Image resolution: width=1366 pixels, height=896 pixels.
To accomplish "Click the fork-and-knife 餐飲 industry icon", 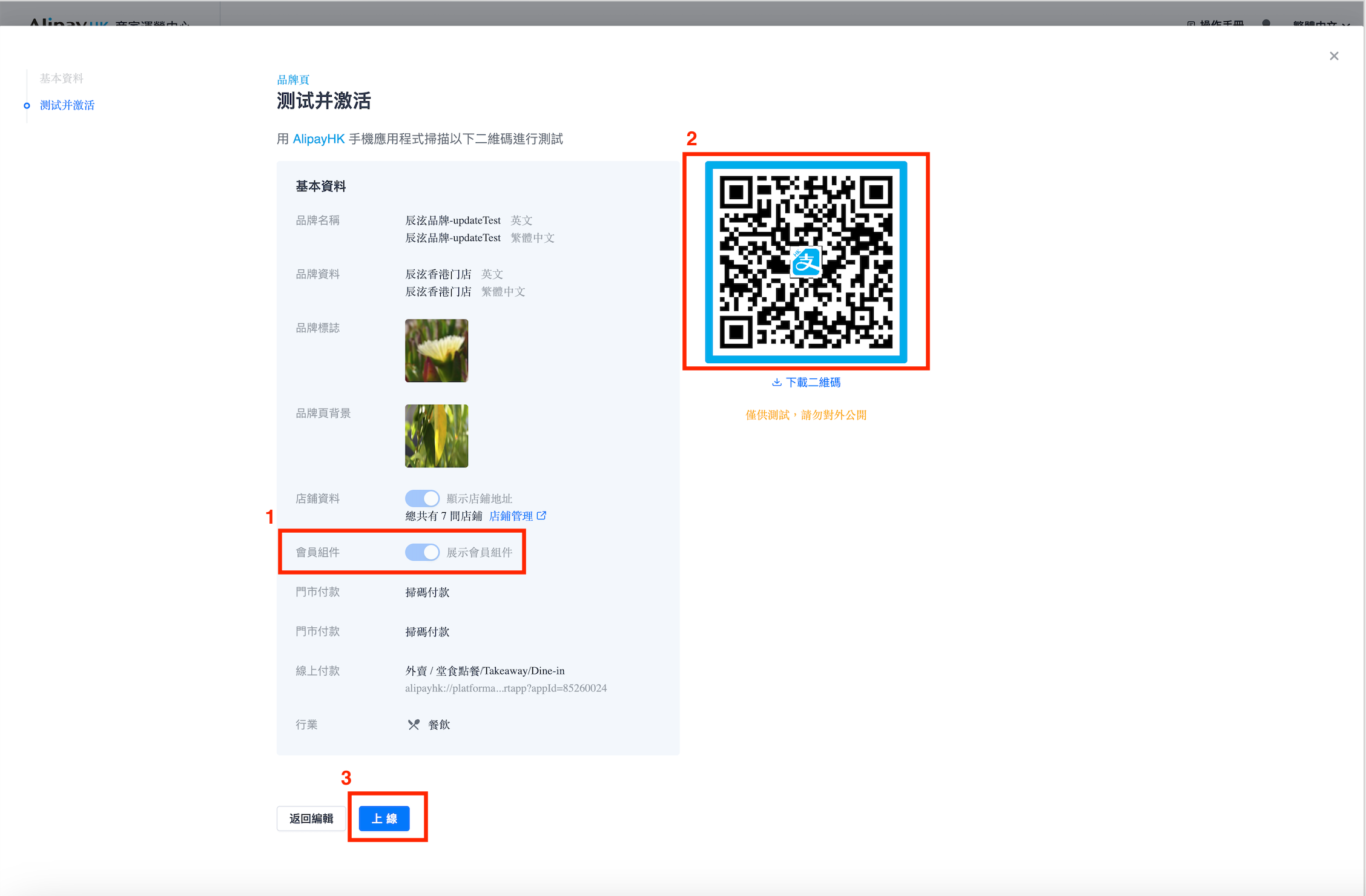I will [414, 725].
